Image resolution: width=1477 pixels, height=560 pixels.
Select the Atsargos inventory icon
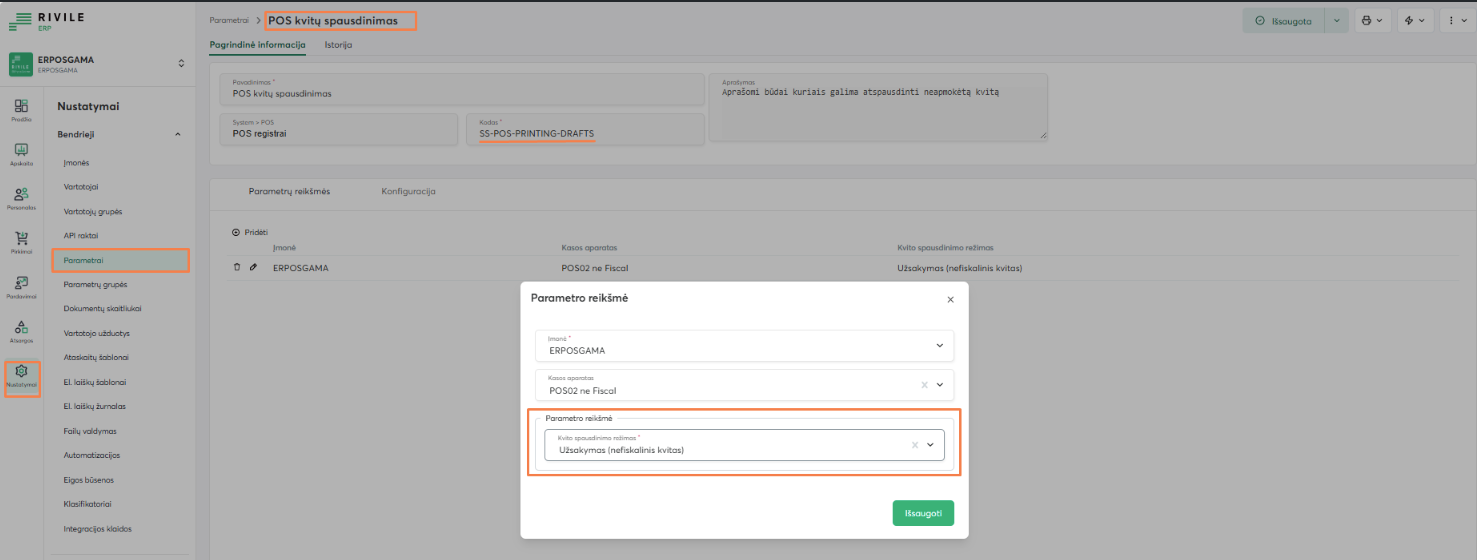pyautogui.click(x=21, y=329)
